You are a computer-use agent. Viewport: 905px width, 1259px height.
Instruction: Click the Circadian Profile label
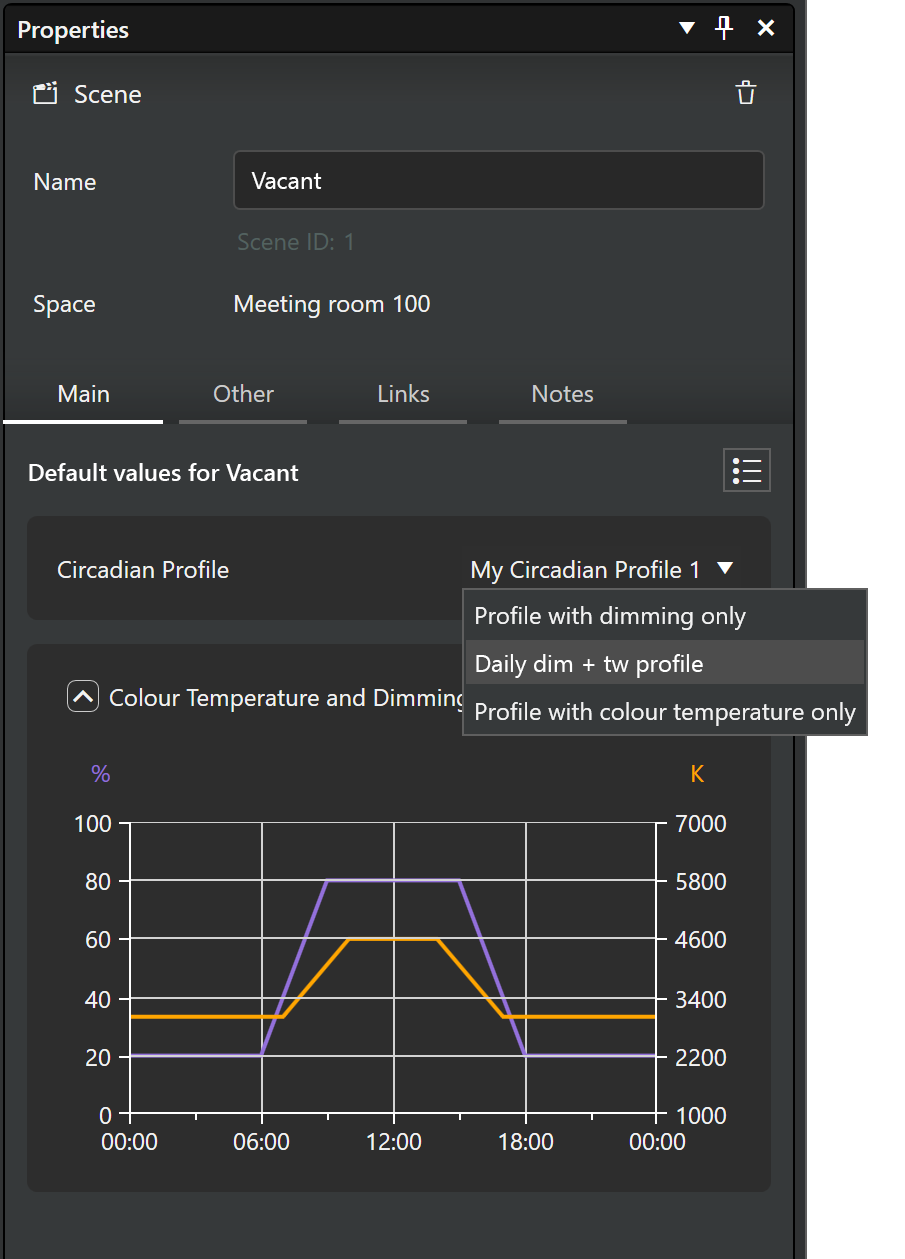(x=143, y=570)
